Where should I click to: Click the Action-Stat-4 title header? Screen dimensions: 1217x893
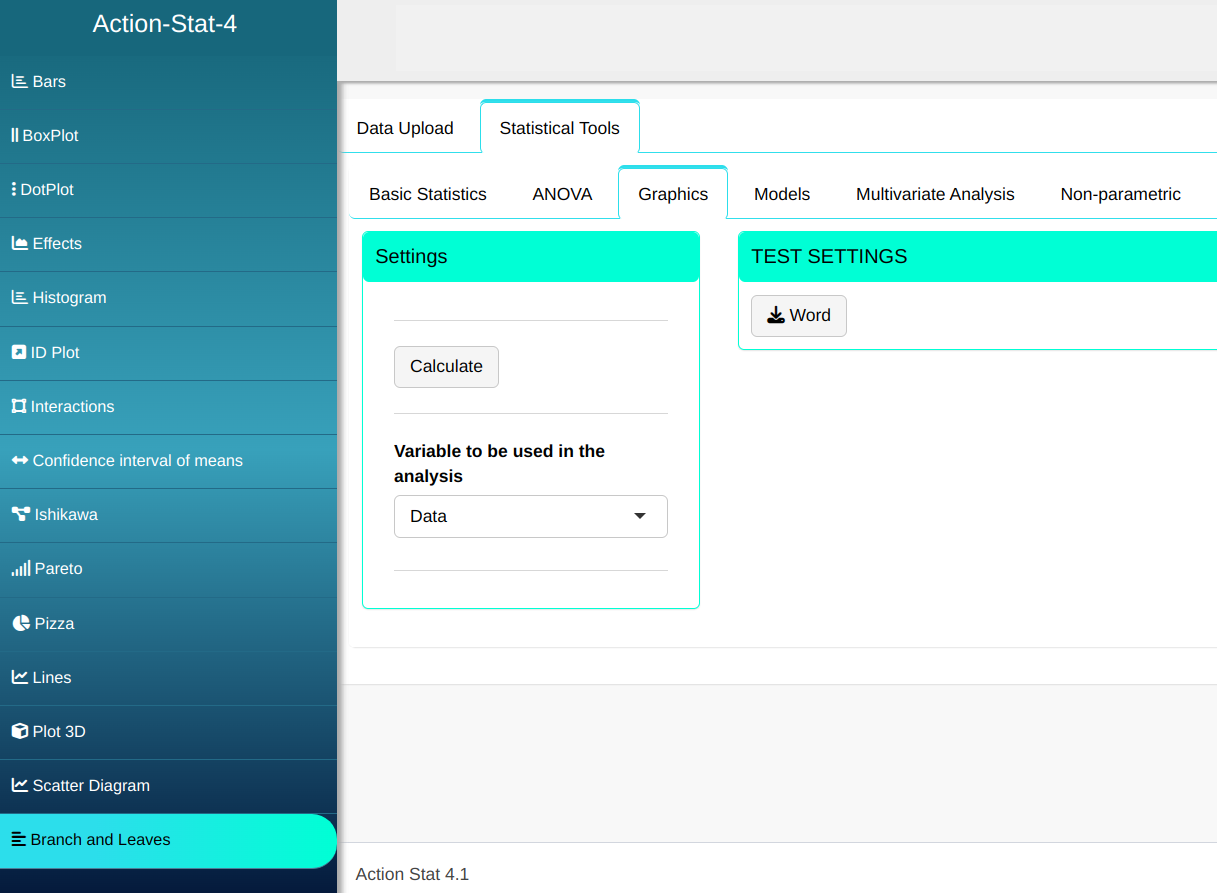165,24
